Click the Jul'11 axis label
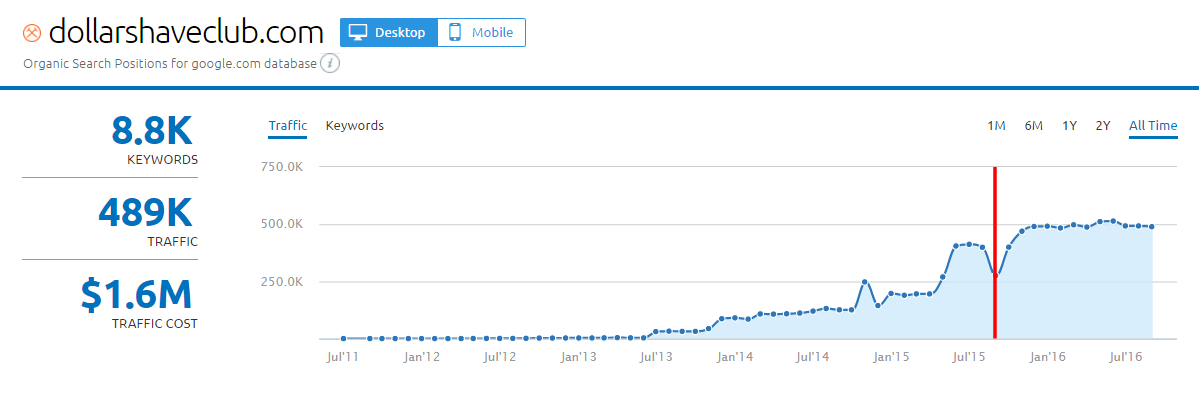Image resolution: width=1199 pixels, height=417 pixels. pyautogui.click(x=343, y=357)
